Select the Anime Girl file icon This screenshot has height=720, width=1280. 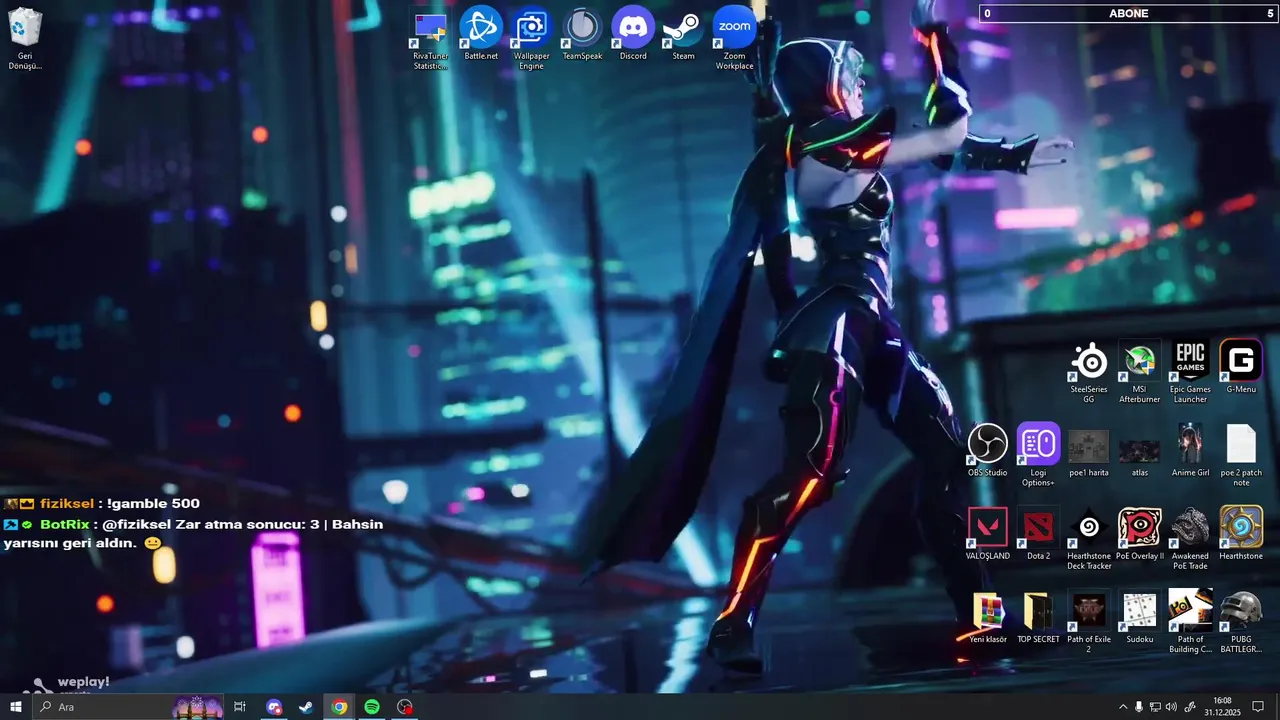1190,450
